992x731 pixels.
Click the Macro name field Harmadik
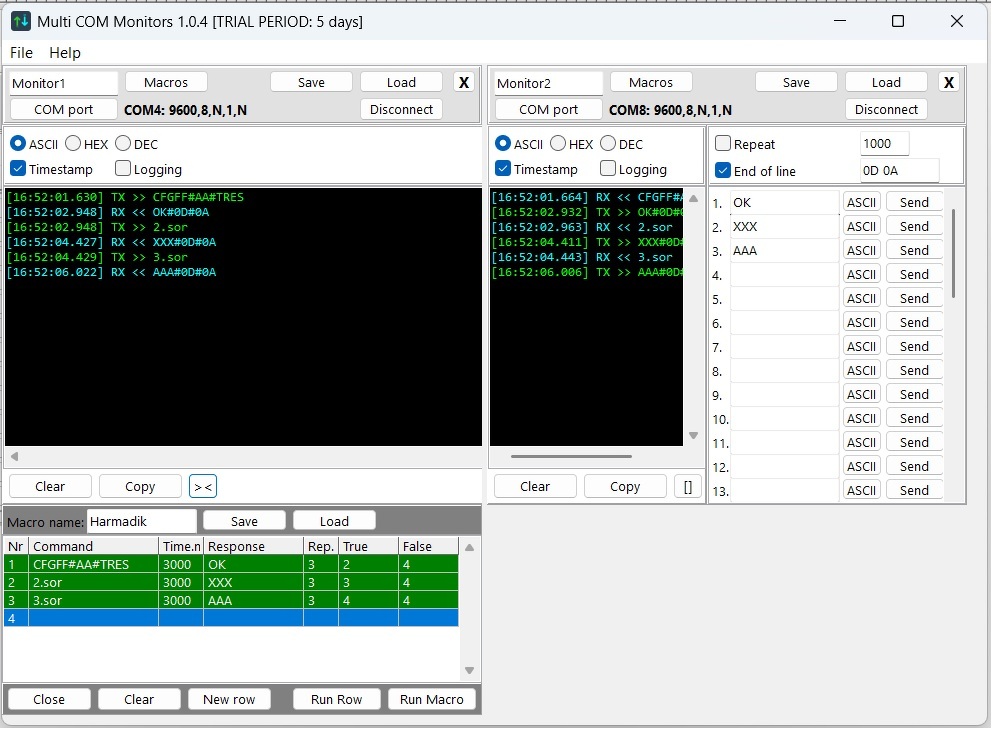pos(141,522)
